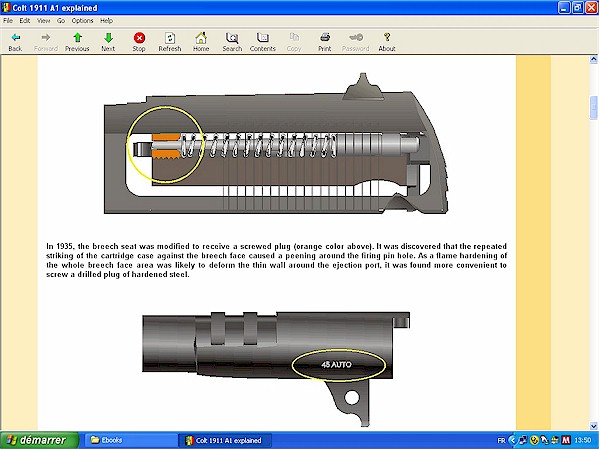Maximize the Colt 1911 A1 window
Image resolution: width=600 pixels, height=450 pixels.
(577, 7)
